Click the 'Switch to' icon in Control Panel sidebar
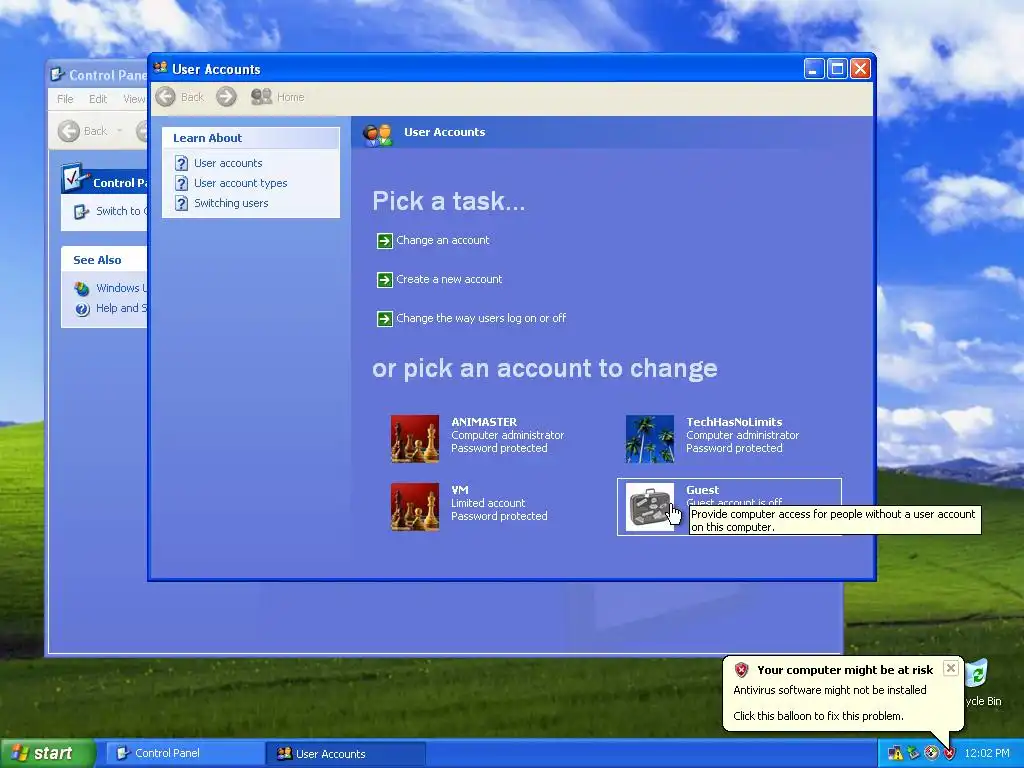 (81, 212)
